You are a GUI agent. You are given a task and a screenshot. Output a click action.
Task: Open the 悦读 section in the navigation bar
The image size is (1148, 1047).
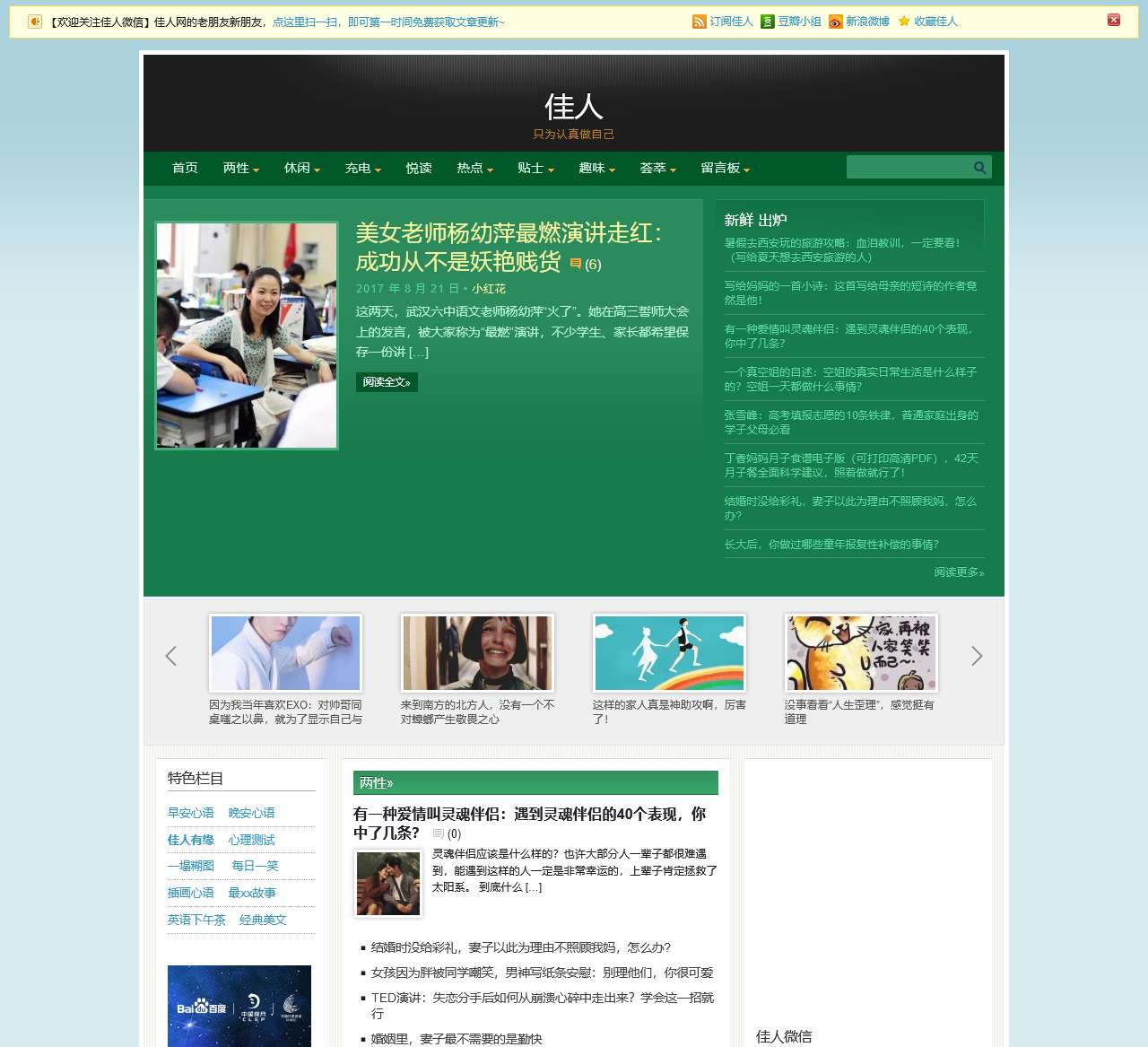click(x=418, y=168)
